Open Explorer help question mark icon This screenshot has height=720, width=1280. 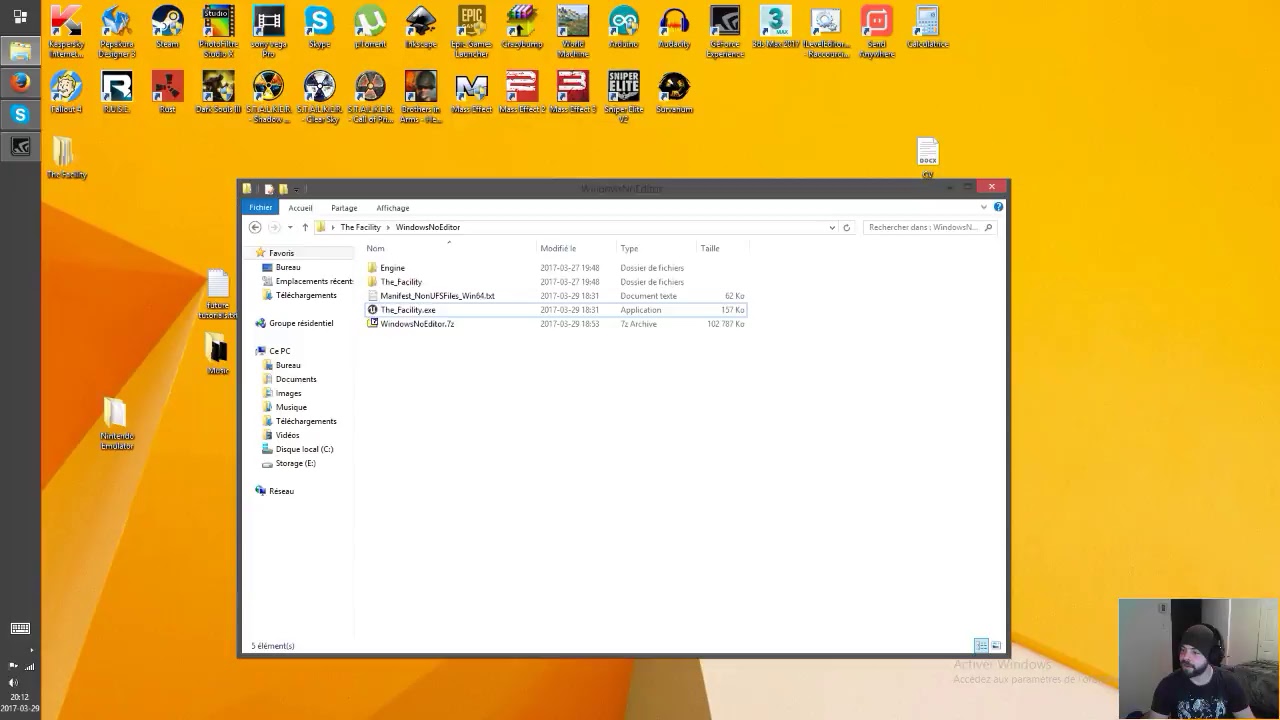pos(998,207)
